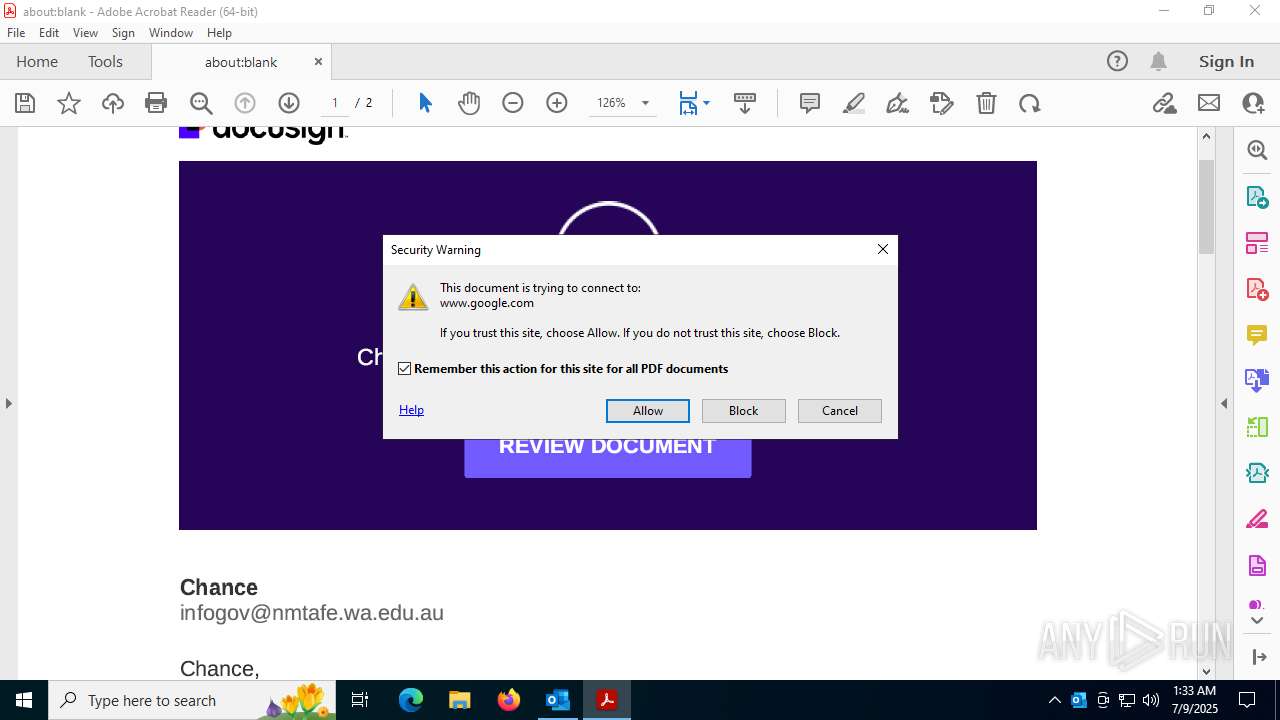Screen dimensions: 1280x720
Task: Open Help question mark icon
Action: [x=1117, y=61]
